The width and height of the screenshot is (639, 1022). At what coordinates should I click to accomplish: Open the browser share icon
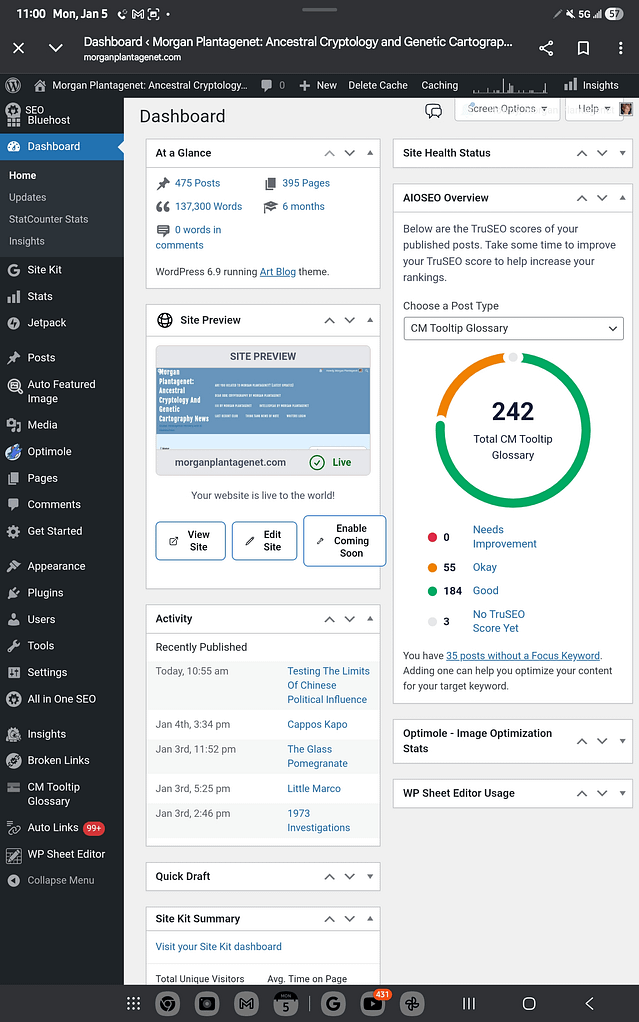click(546, 48)
